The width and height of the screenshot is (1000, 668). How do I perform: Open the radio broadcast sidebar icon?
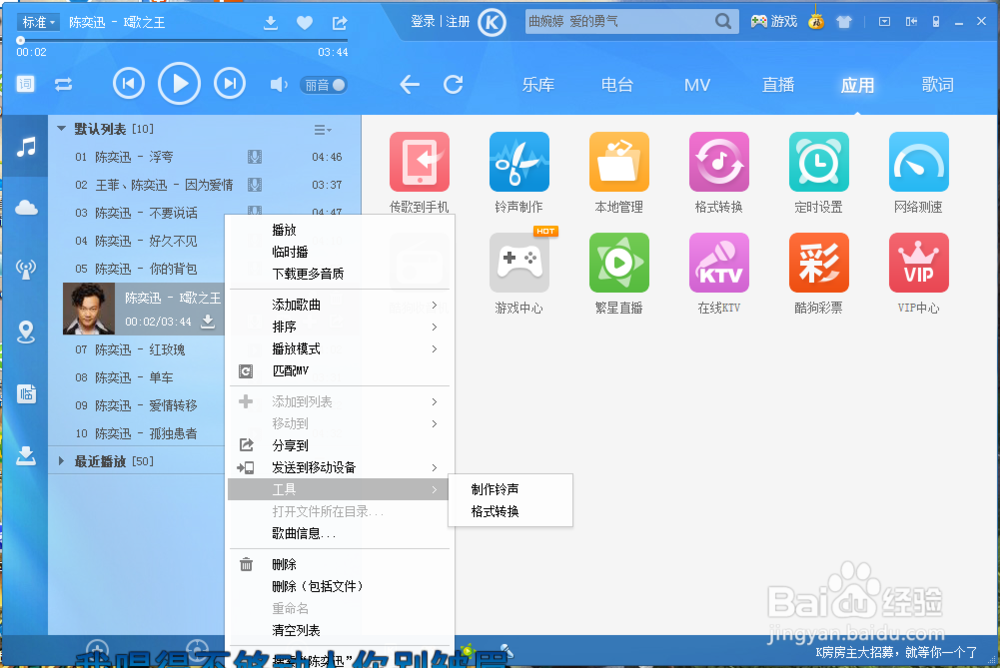point(26,269)
